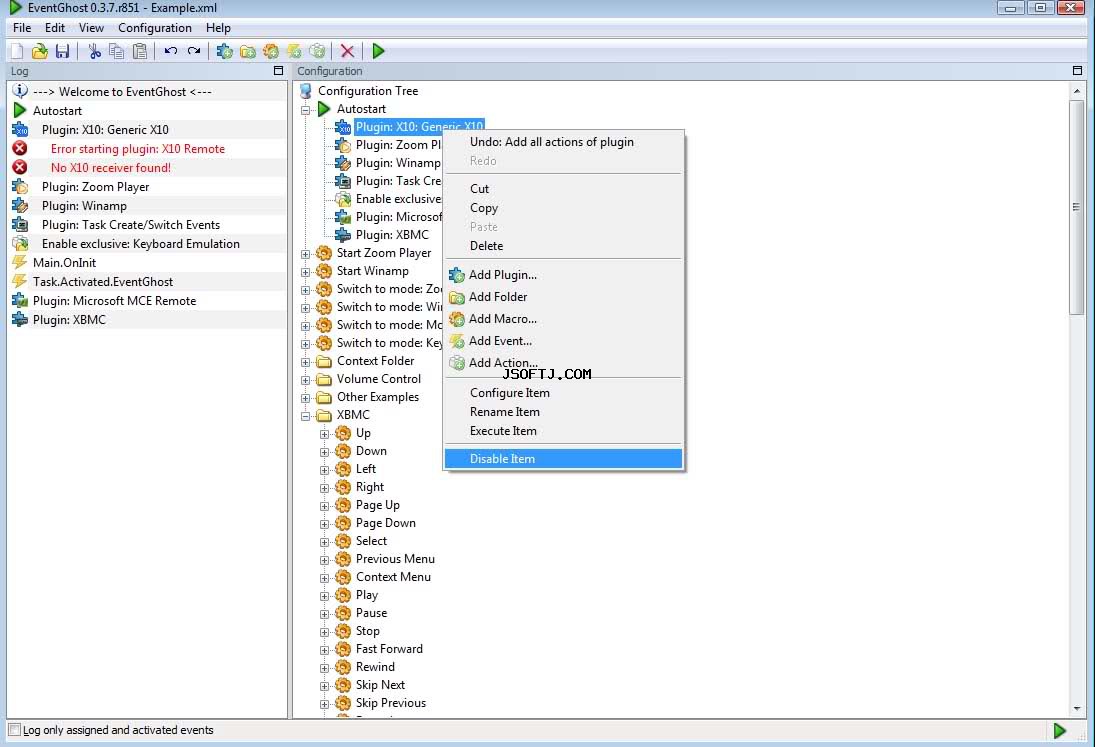This screenshot has height=747, width=1095.
Task: Choose Configure Item from context menu
Action: tap(563, 393)
